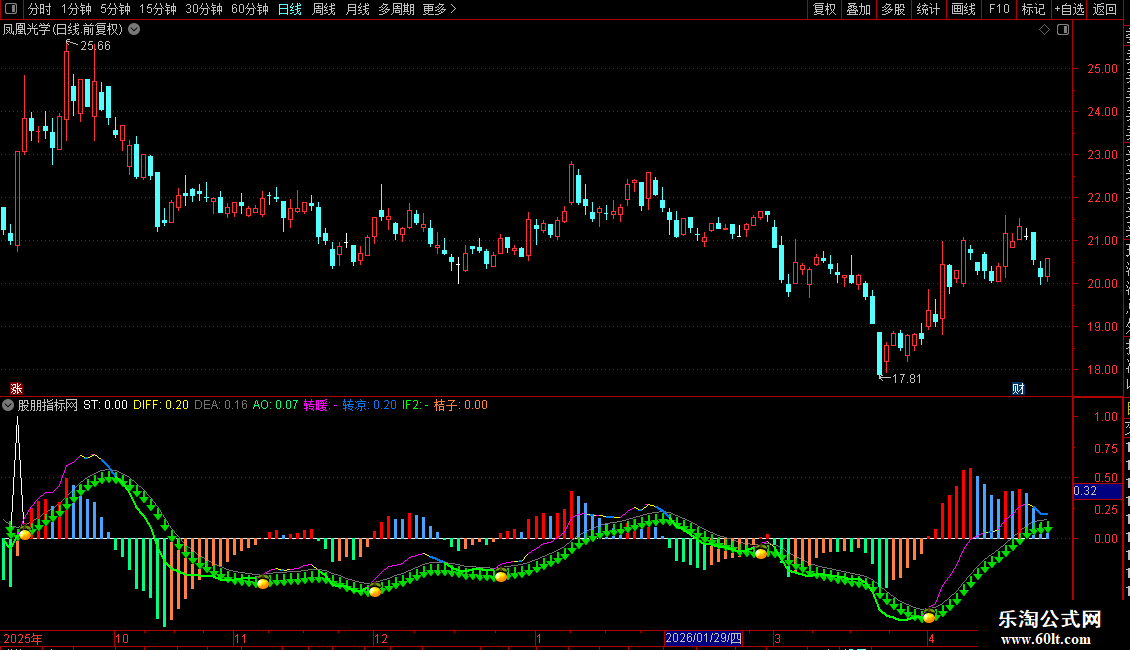Click the 25.00 price axis label
This screenshot has height=650, width=1130.
tap(1103, 69)
